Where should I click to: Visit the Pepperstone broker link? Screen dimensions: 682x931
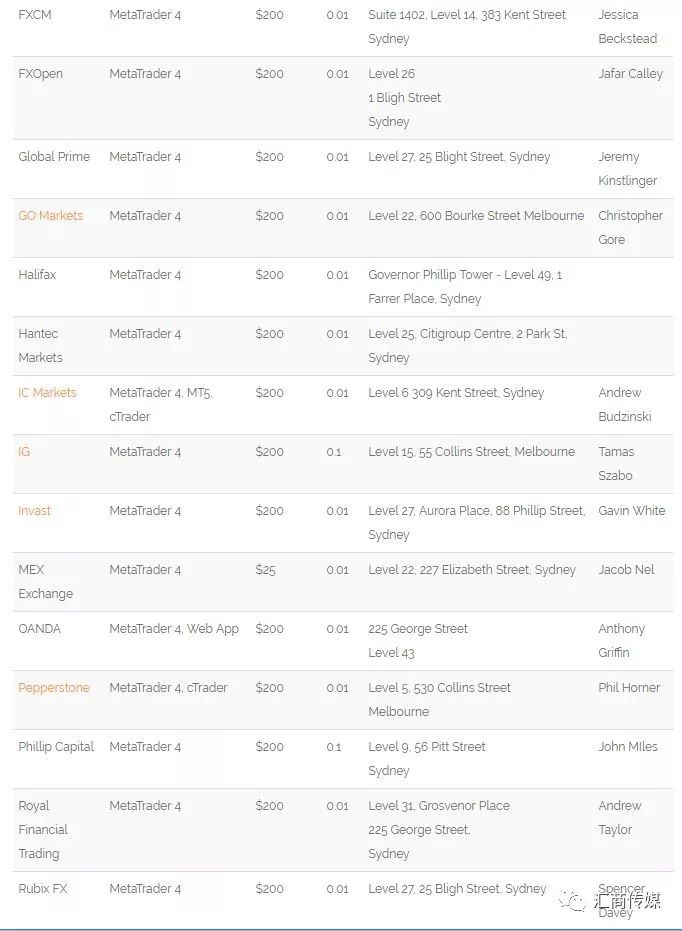pyautogui.click(x=53, y=688)
